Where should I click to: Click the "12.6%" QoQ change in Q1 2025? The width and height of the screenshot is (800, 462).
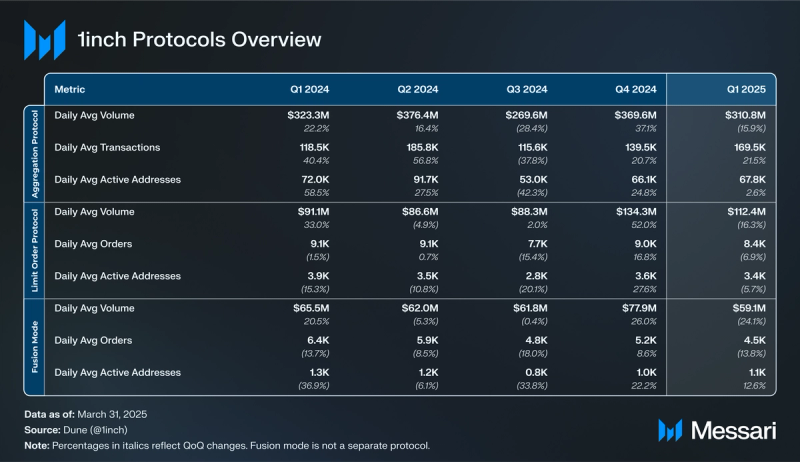pyautogui.click(x=755, y=386)
